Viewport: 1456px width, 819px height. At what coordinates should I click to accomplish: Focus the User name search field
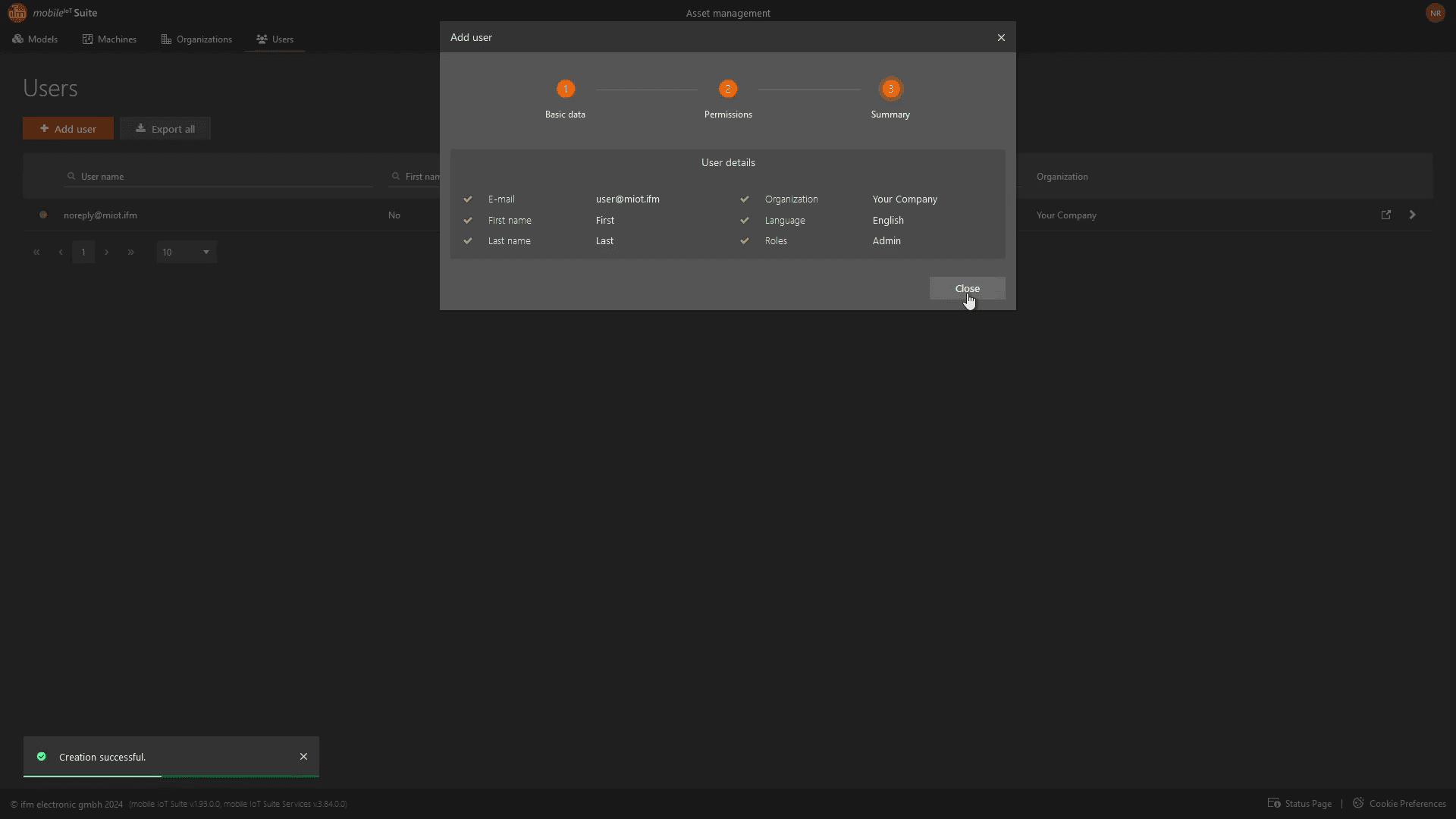pos(220,176)
